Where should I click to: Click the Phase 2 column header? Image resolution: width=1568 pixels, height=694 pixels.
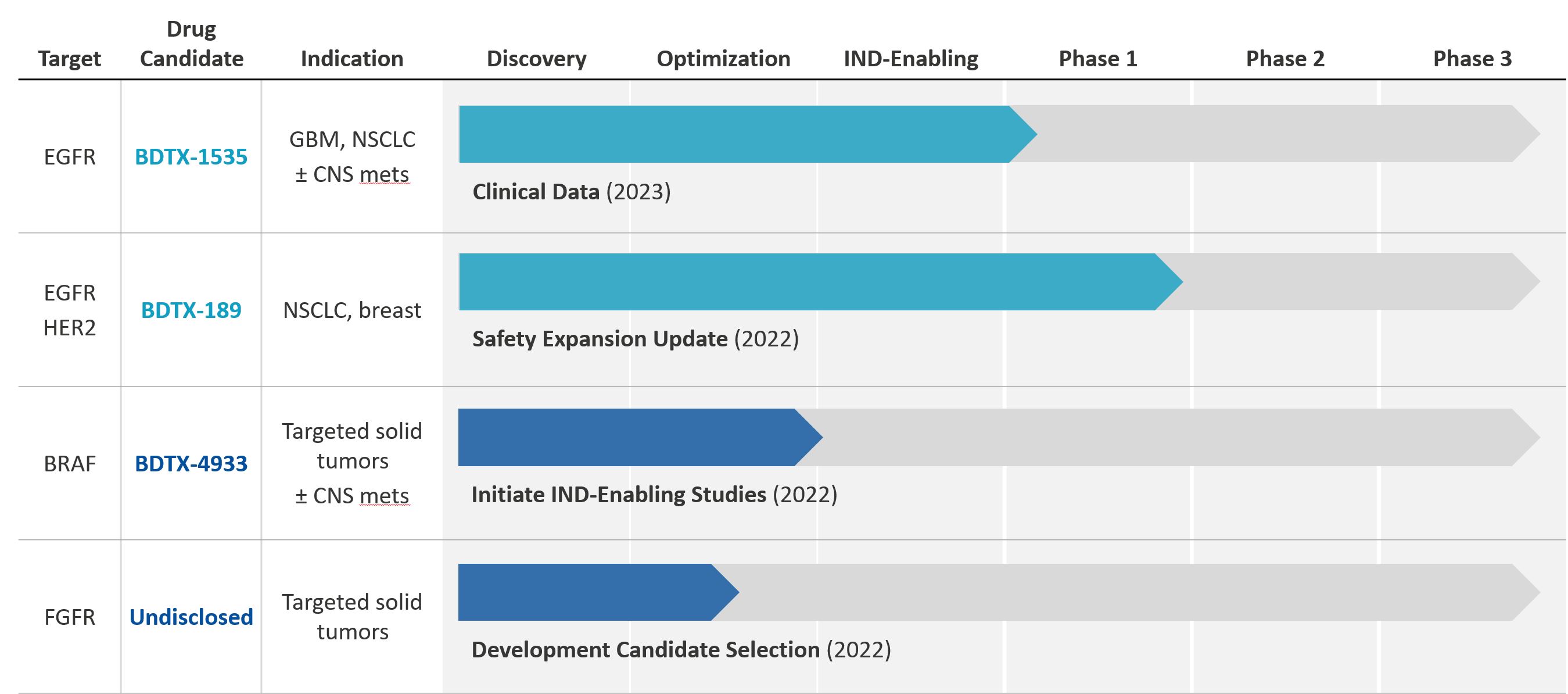[x=1285, y=59]
